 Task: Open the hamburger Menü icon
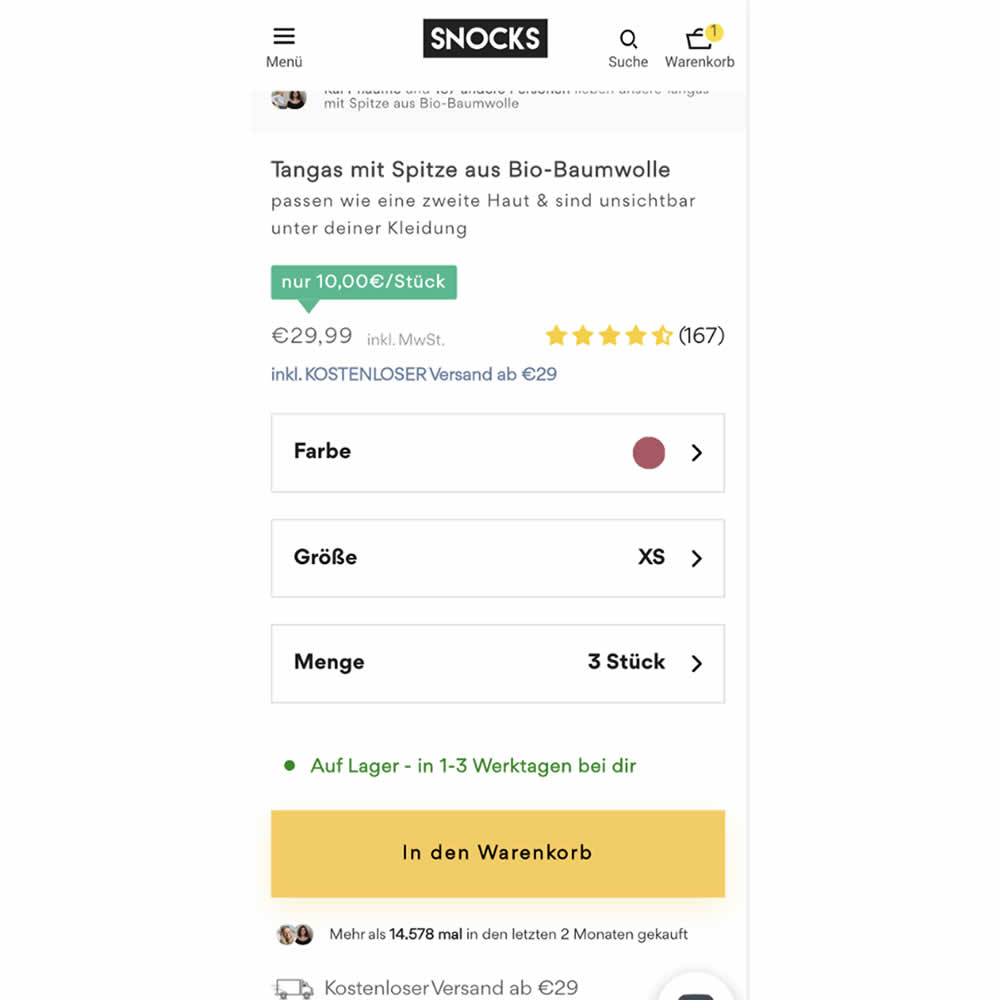[284, 37]
